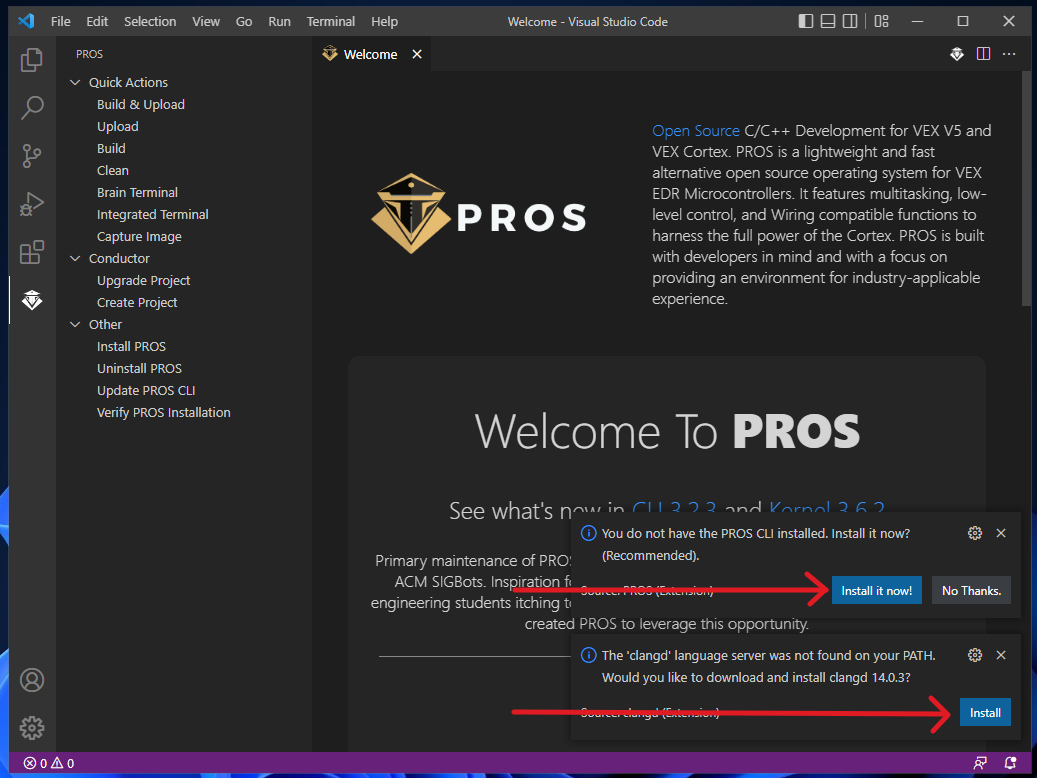Select Create Project
This screenshot has height=778, width=1037.
coord(137,302)
